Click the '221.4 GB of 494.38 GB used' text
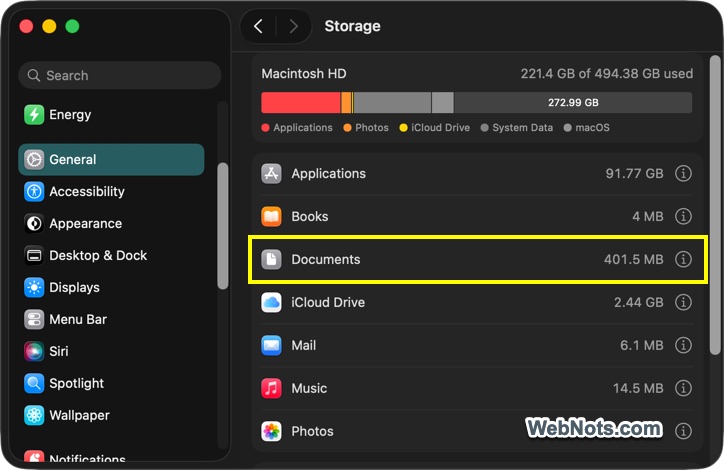The image size is (724, 470). tap(607, 74)
